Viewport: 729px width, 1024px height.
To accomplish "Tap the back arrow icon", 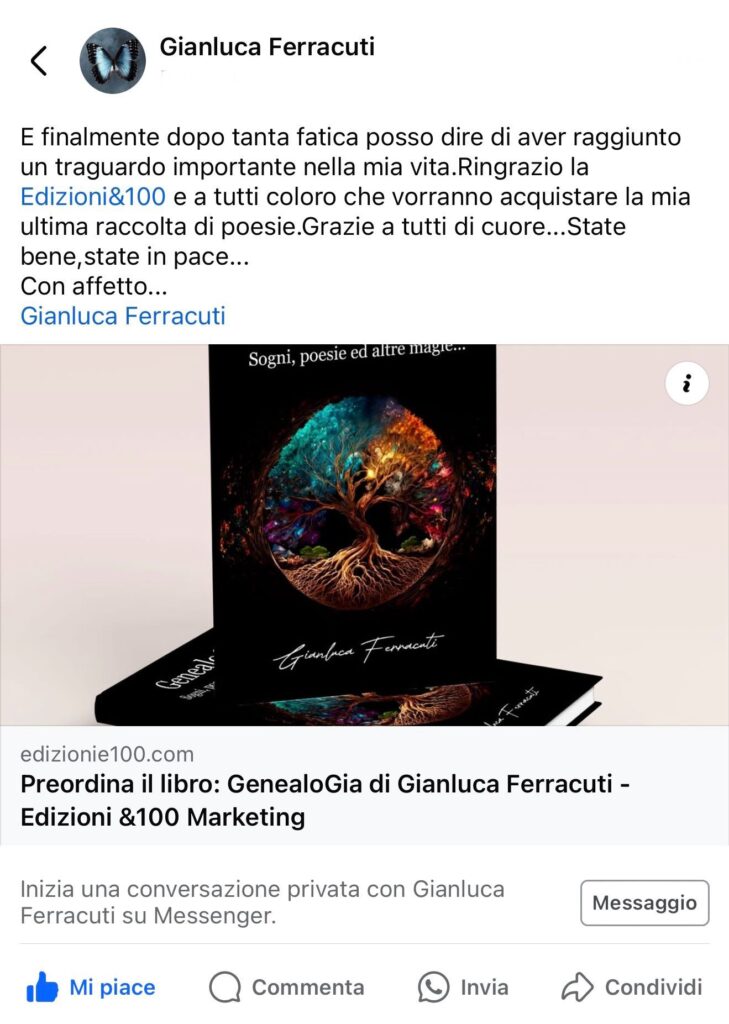I will pyautogui.click(x=39, y=61).
